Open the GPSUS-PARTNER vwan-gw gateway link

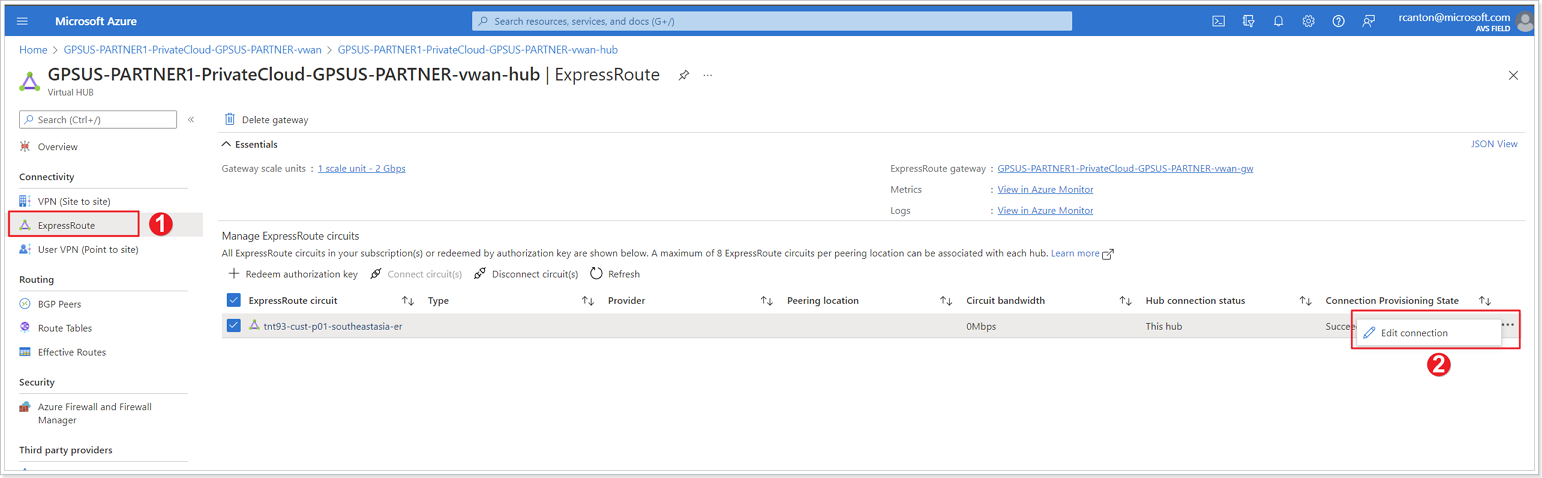pyautogui.click(x=1125, y=168)
